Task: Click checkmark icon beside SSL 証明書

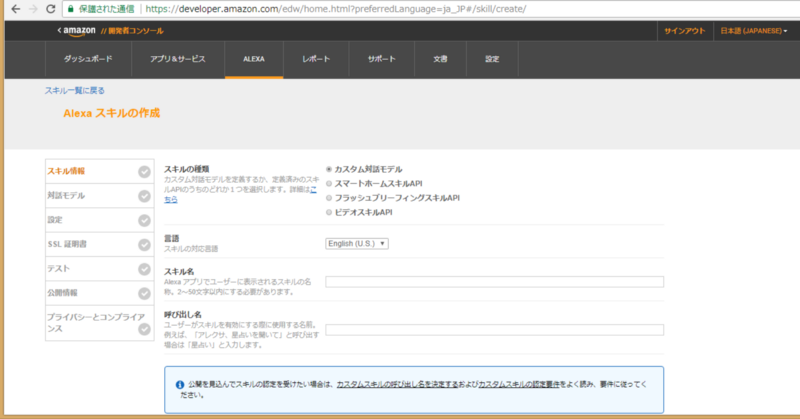Action: [x=144, y=244]
